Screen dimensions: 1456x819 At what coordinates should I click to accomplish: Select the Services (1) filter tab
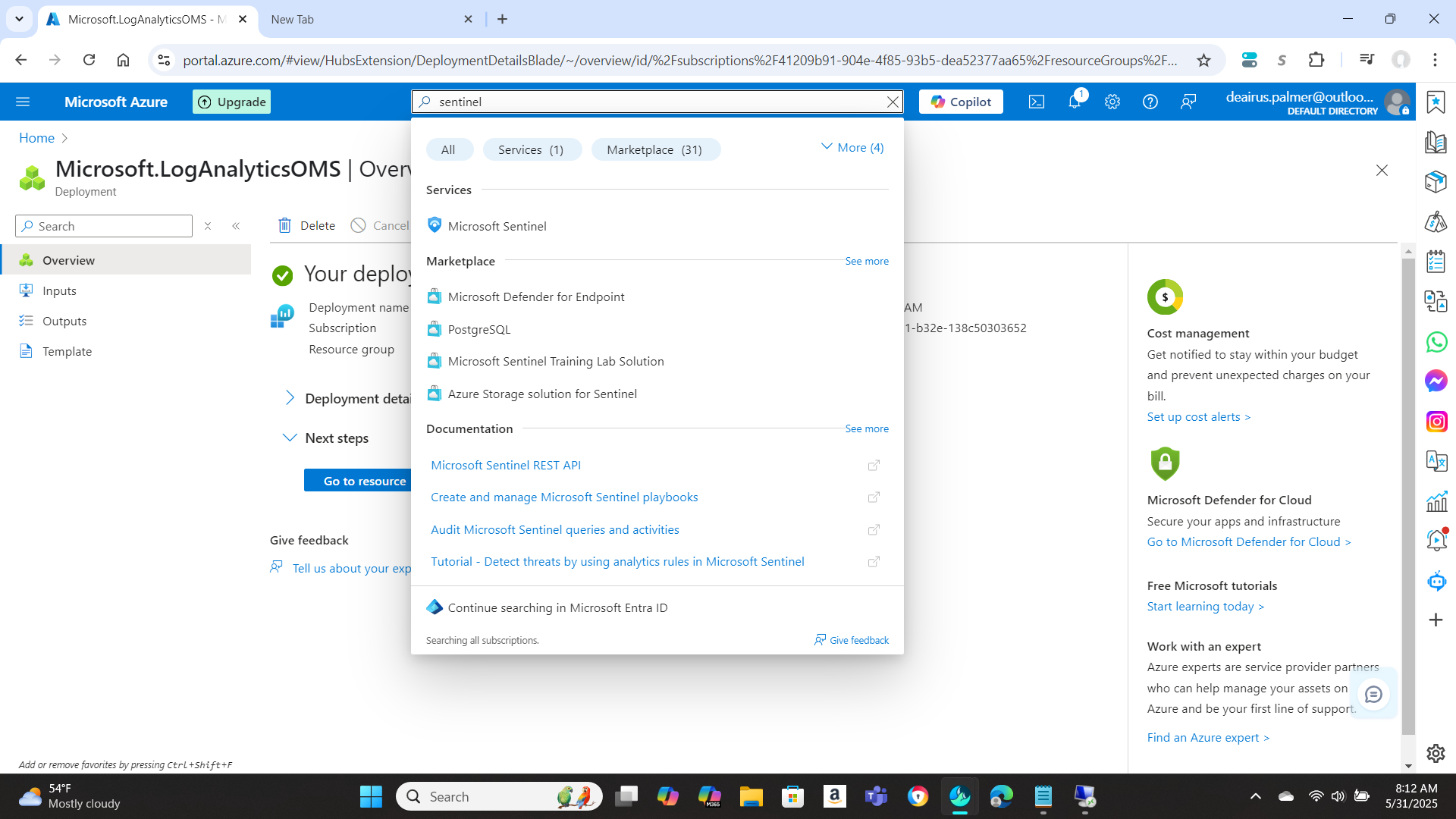pyautogui.click(x=531, y=149)
